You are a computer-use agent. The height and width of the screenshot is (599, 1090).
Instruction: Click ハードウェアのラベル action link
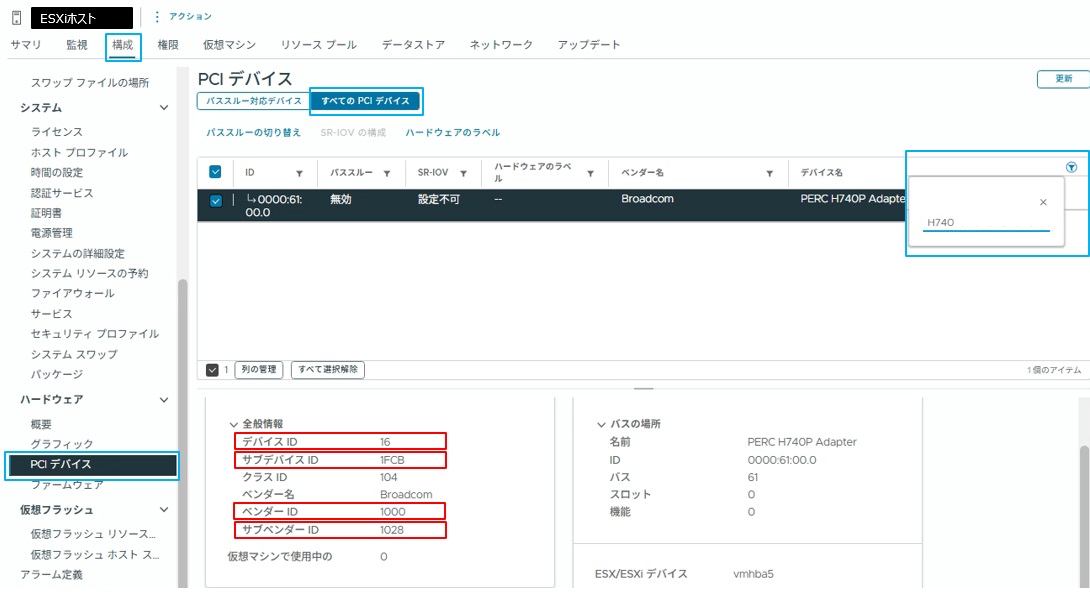point(453,132)
